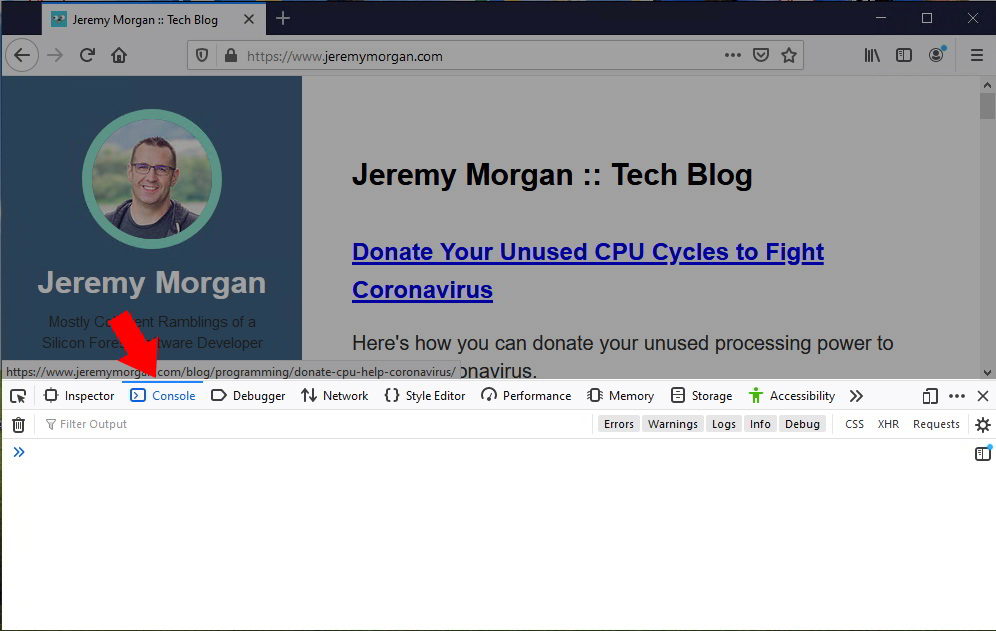
Task: Open the Firefox library icon
Action: click(871, 55)
